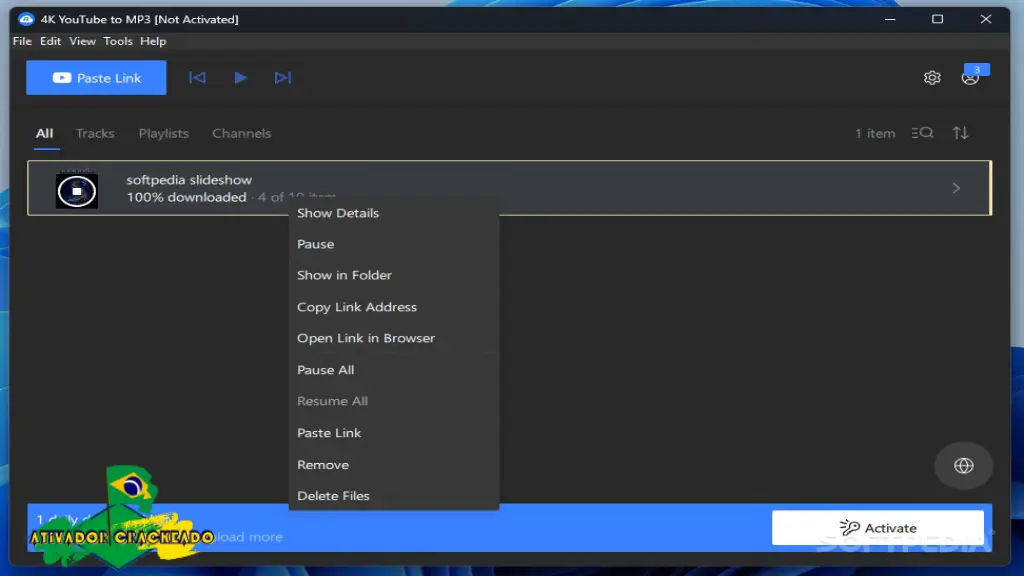Open the File menu
Viewport: 1024px width, 576px height.
22,41
